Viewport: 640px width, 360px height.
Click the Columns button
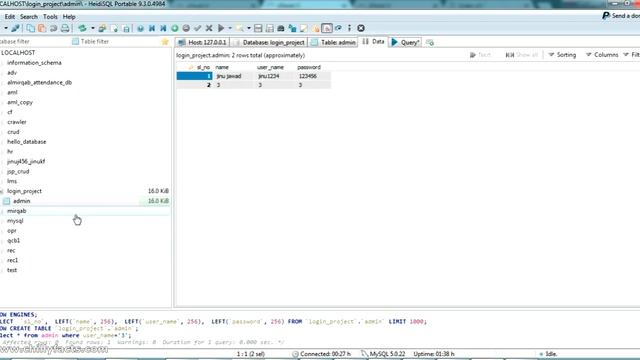click(x=602, y=55)
